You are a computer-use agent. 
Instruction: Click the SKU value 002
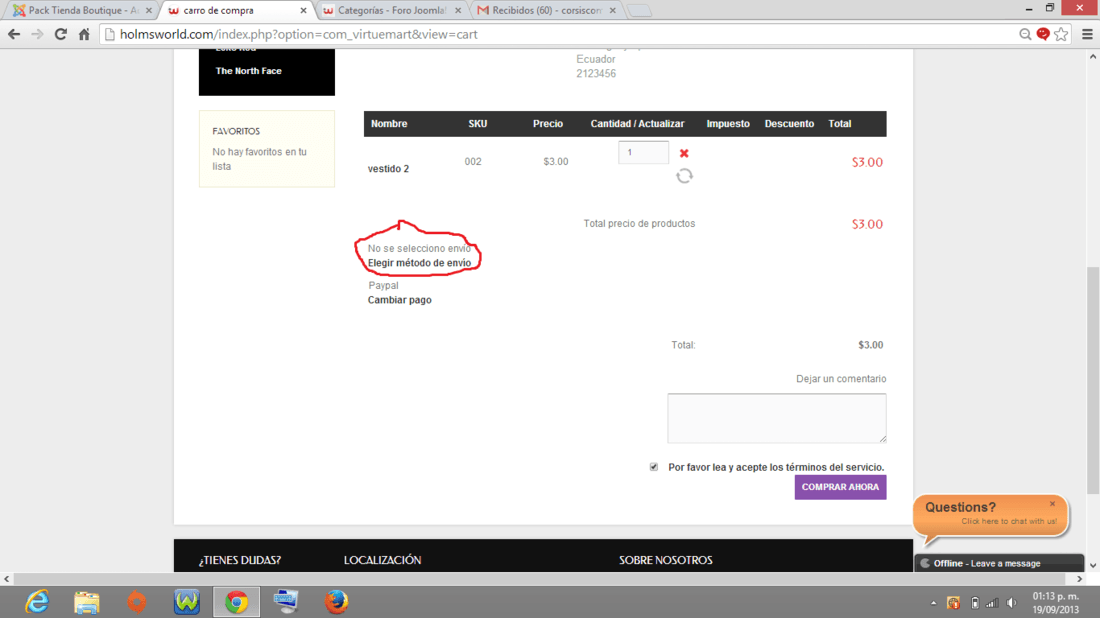click(473, 161)
